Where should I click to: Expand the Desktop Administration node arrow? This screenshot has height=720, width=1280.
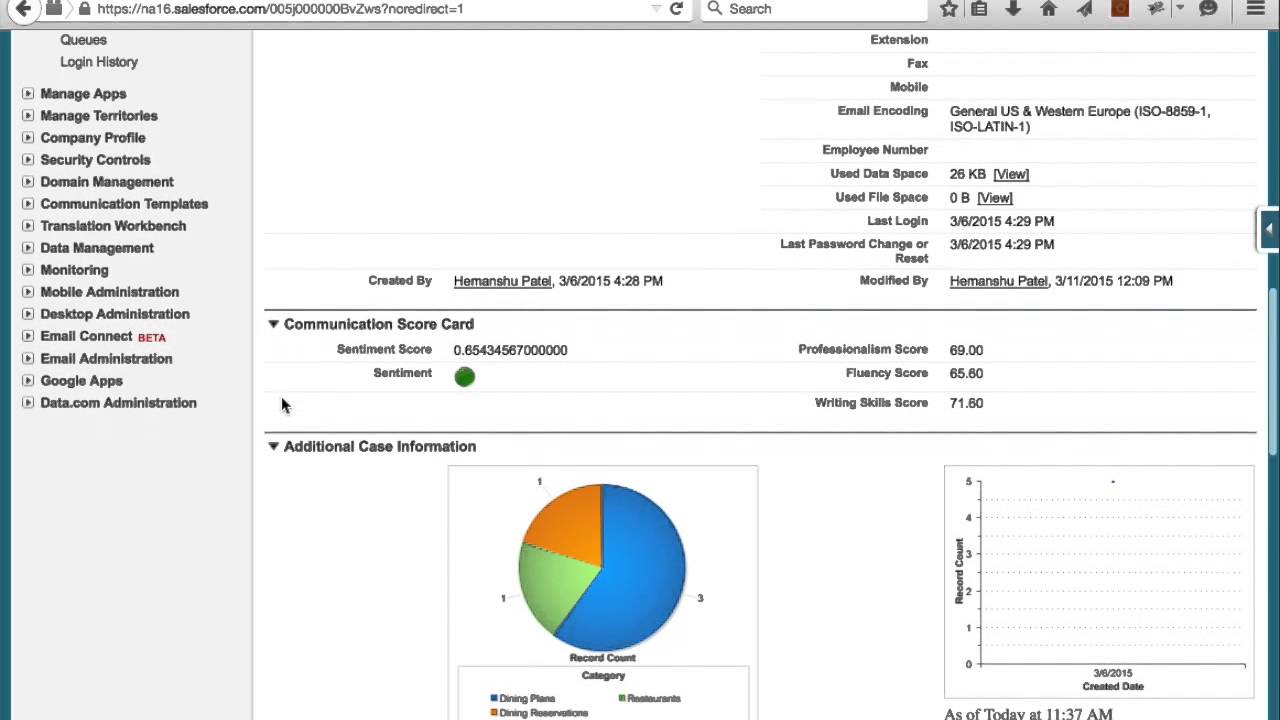coord(28,314)
